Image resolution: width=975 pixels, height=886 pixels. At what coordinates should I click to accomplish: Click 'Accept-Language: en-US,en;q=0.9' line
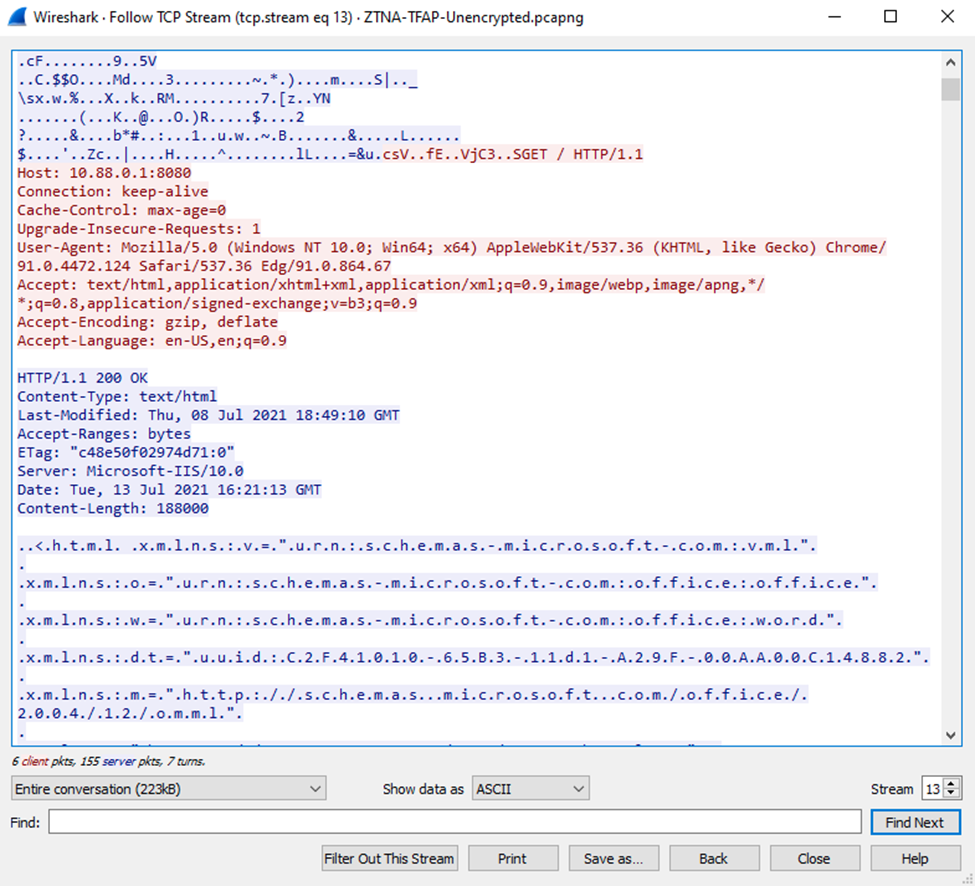pos(152,340)
